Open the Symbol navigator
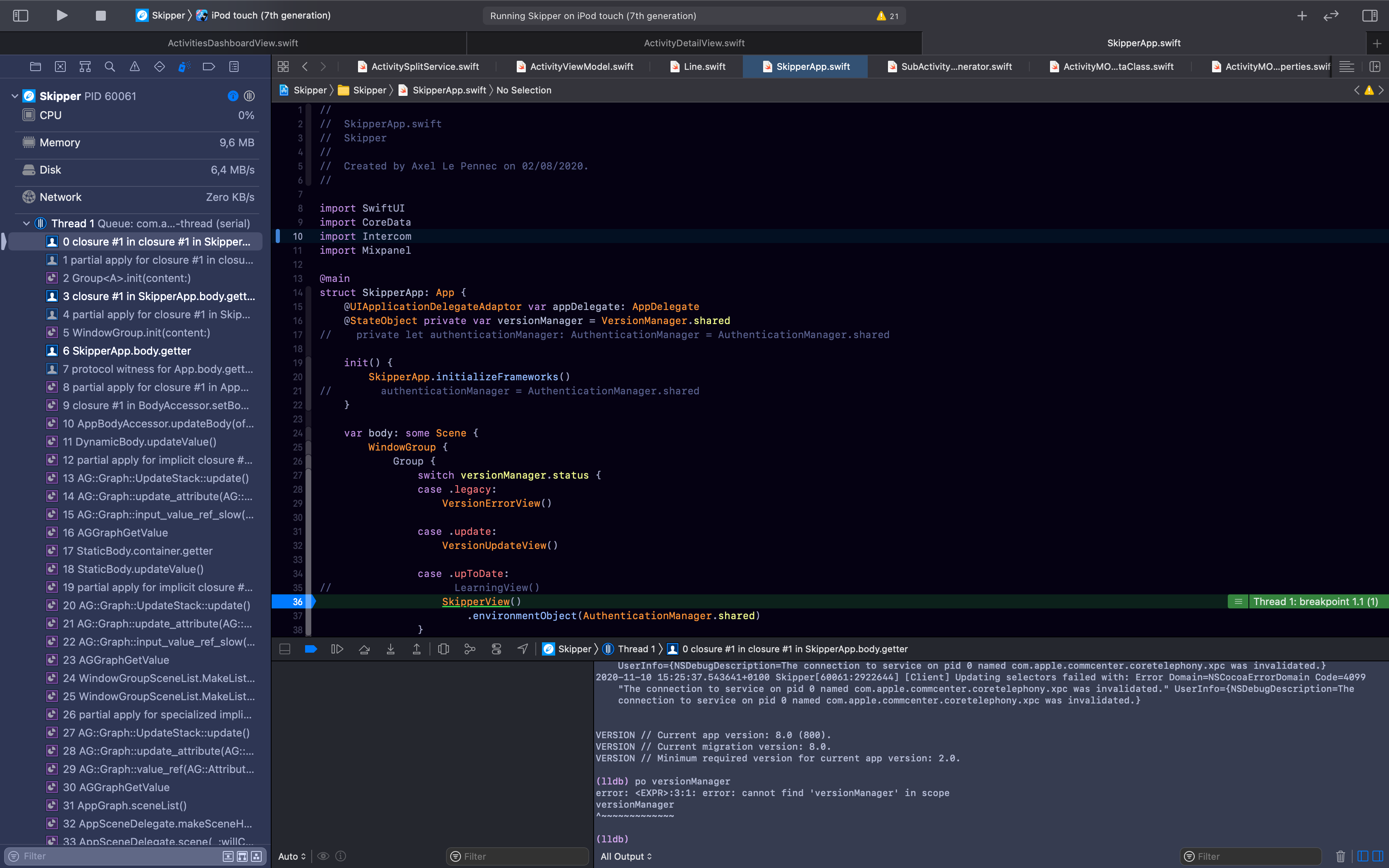This screenshot has width=1389, height=868. pyautogui.click(x=85, y=67)
